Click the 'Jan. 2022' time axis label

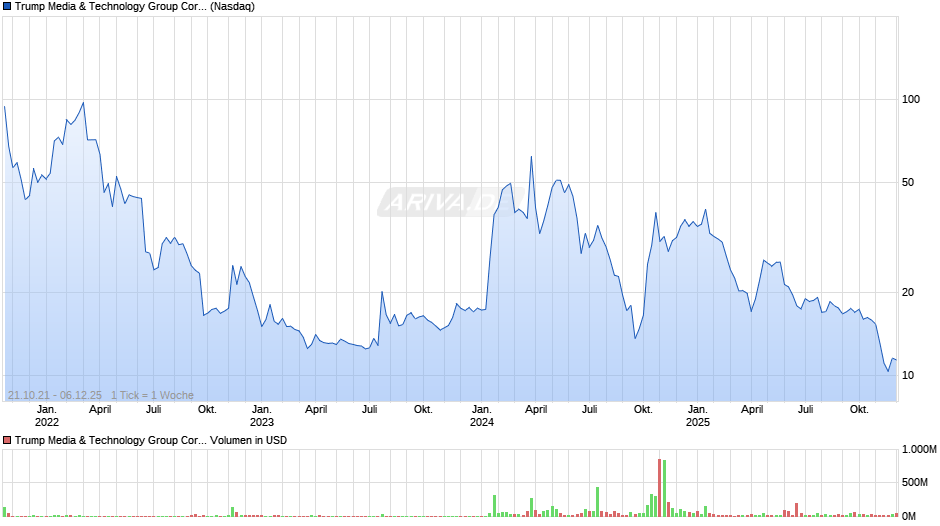coord(47,416)
